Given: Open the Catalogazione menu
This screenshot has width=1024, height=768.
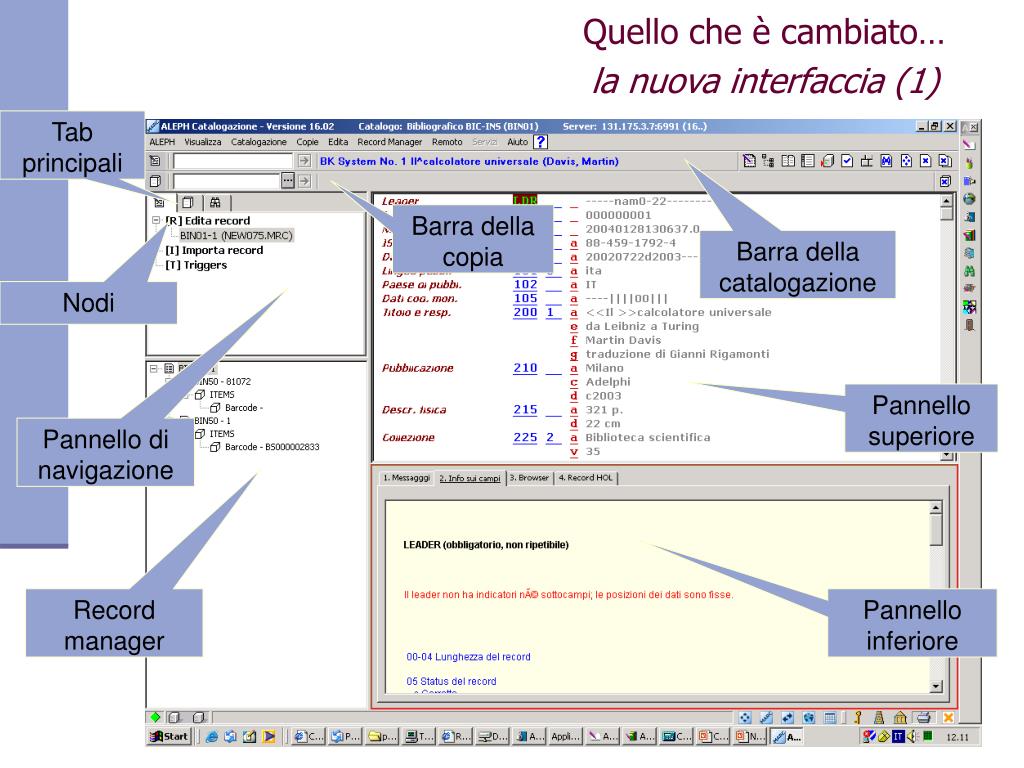Looking at the screenshot, I should click(x=259, y=142).
